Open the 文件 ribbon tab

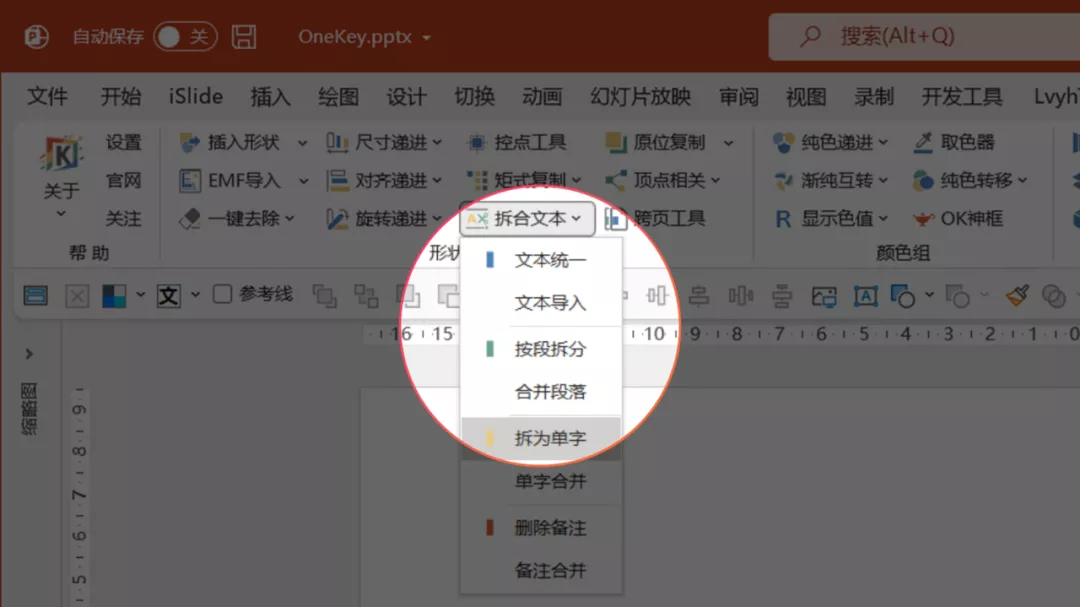point(48,96)
